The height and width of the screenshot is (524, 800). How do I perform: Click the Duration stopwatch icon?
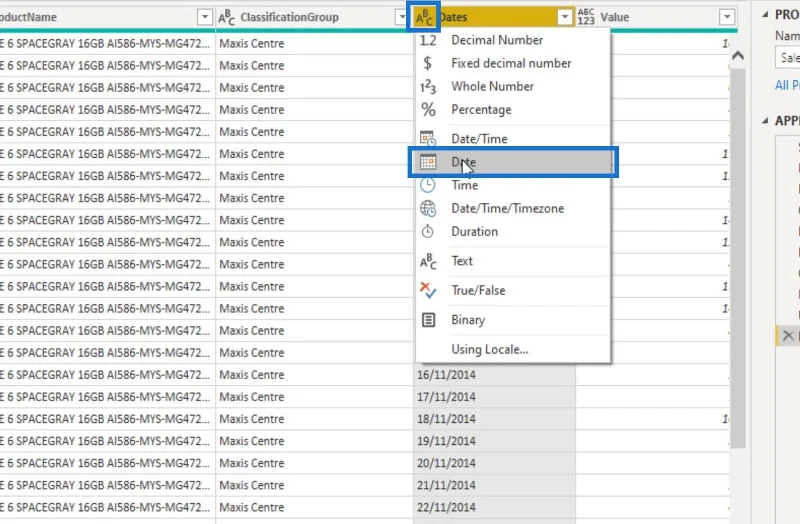coord(428,231)
